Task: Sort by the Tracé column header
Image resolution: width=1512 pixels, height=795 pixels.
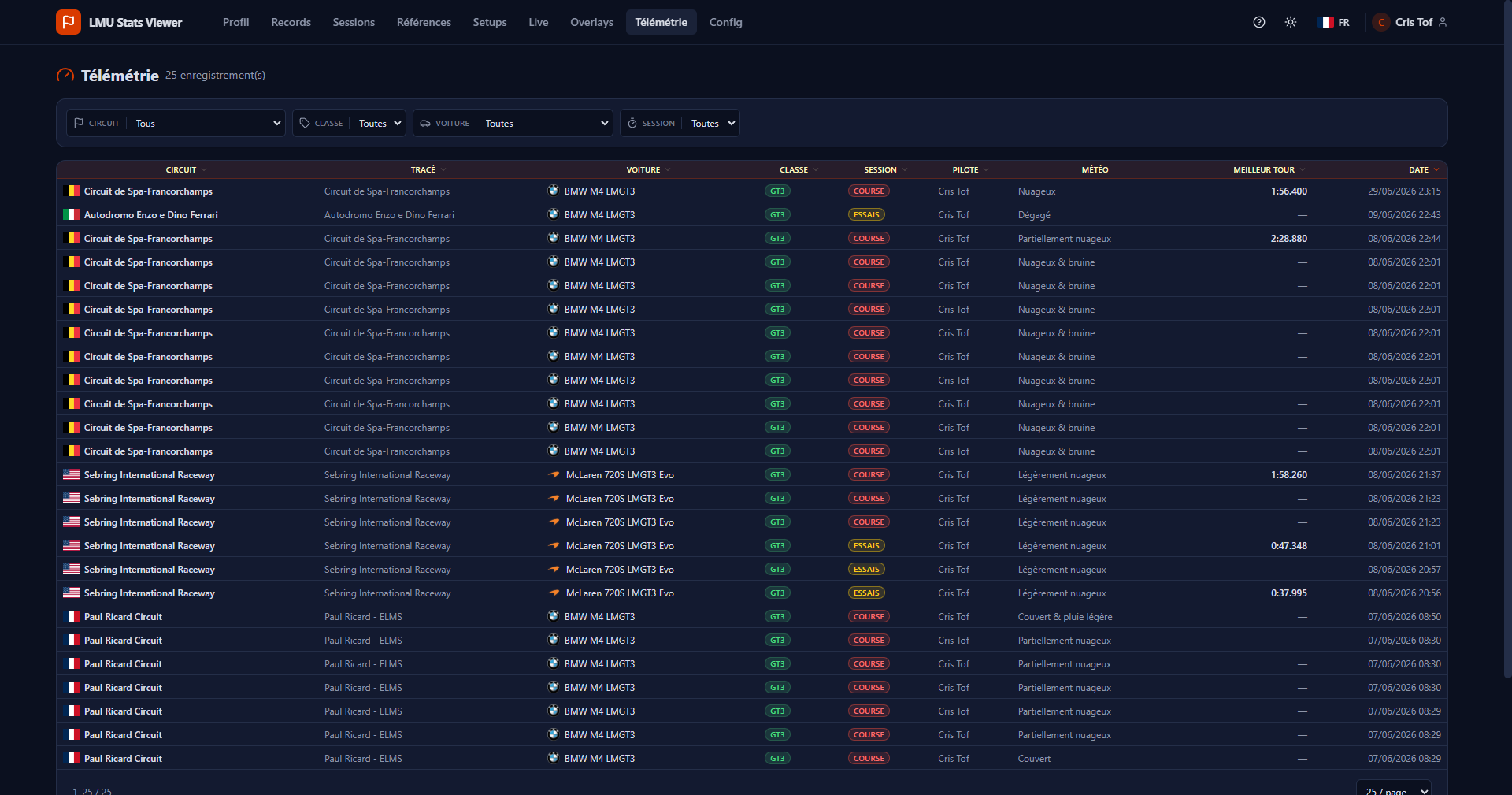Action: (x=428, y=169)
